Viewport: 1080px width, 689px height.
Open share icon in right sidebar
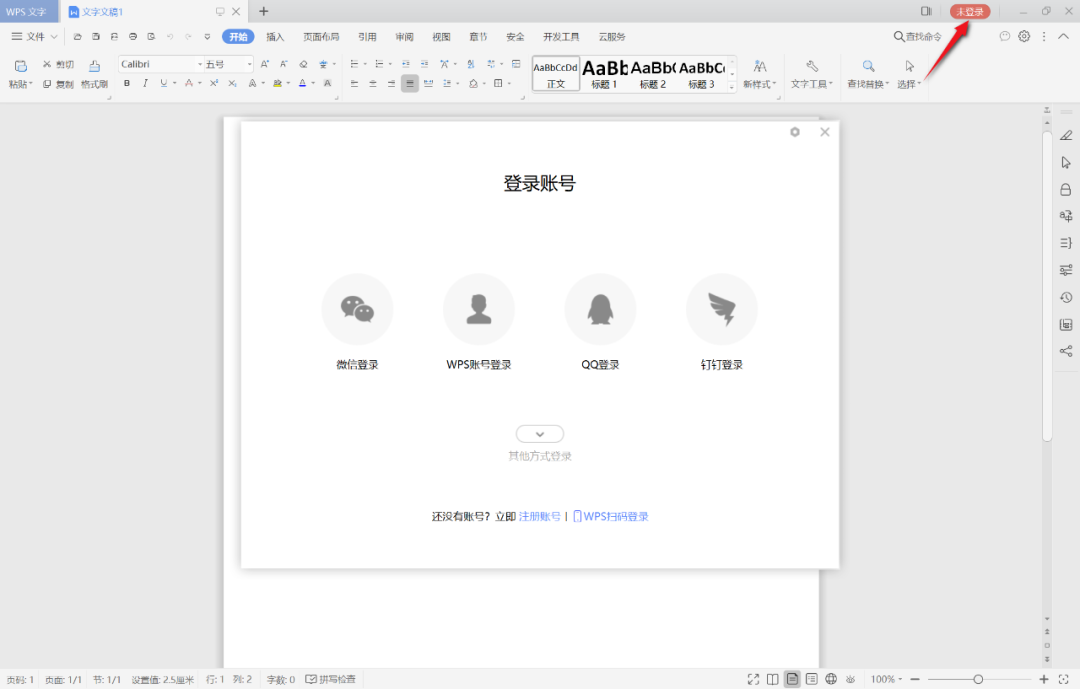(1066, 351)
